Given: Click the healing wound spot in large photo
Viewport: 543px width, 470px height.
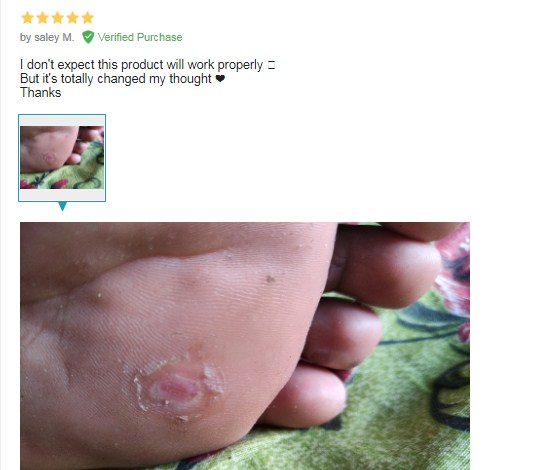Looking at the screenshot, I should click(177, 388).
